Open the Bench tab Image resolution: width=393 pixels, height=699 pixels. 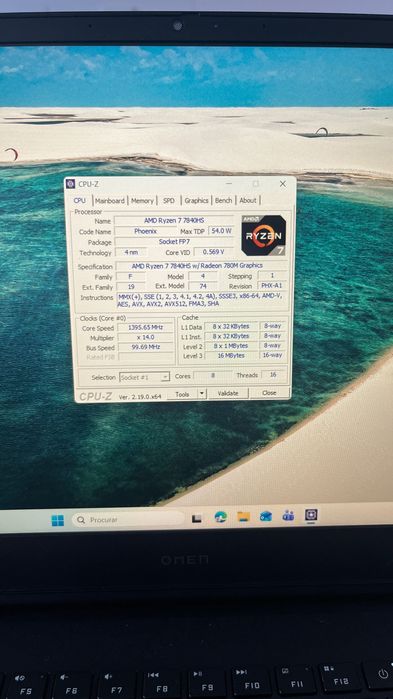[x=224, y=201]
